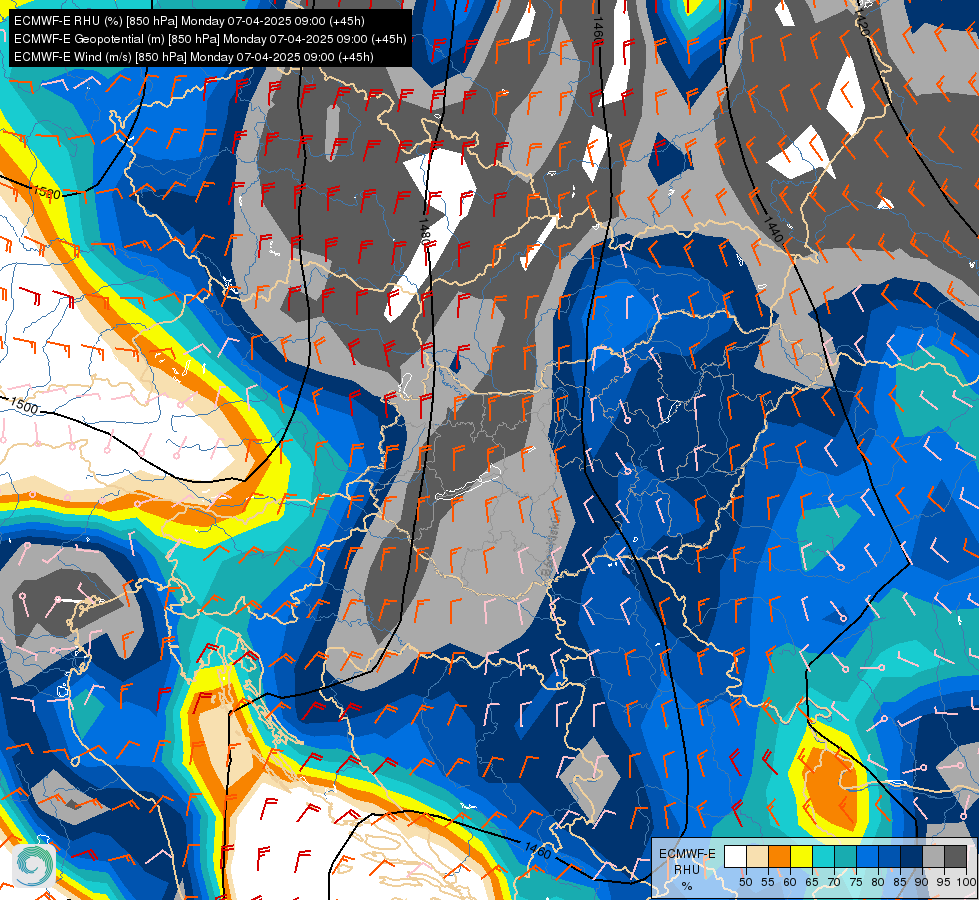Viewport: 979px width, 900px height.
Task: Click the 1420 contour label in the top-right corner
Action: (862, 22)
